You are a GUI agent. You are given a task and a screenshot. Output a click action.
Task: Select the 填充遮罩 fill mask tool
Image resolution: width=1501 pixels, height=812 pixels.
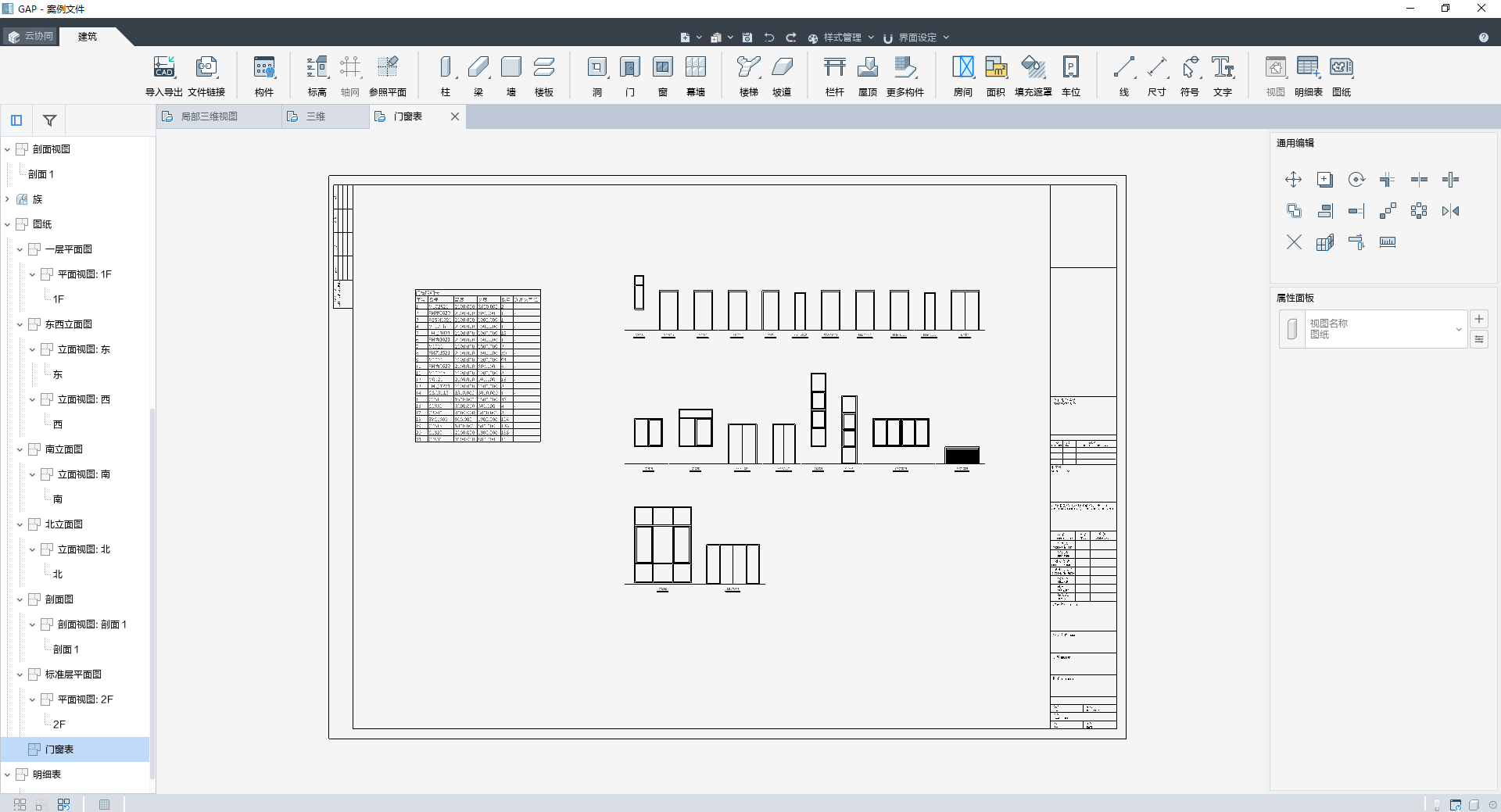click(x=1034, y=76)
